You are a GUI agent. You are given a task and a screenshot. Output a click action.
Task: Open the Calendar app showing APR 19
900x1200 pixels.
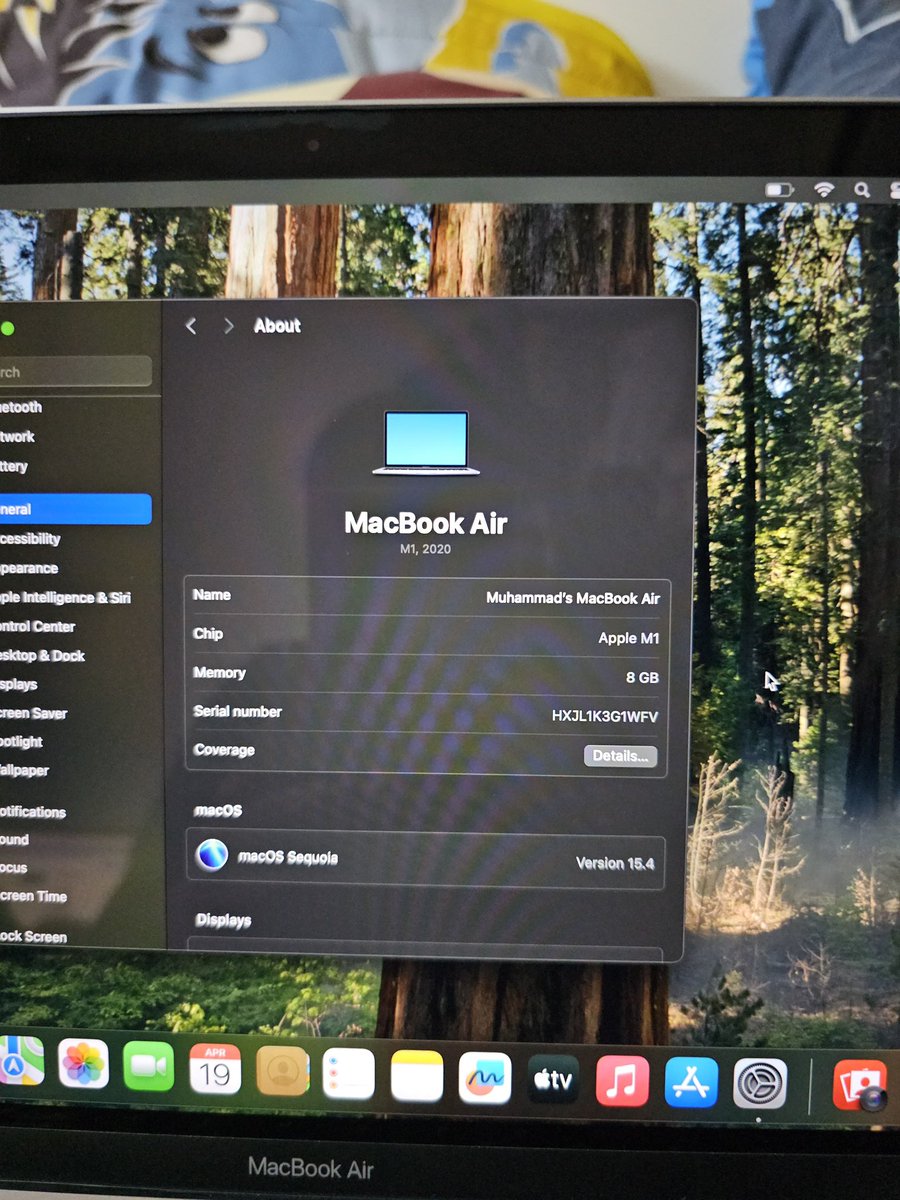[x=215, y=1069]
